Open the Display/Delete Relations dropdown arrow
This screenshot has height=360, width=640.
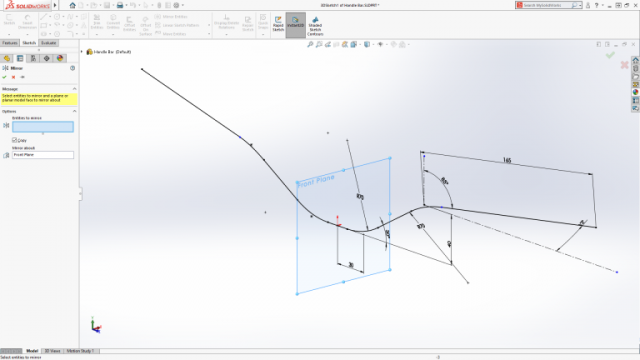click(x=227, y=34)
